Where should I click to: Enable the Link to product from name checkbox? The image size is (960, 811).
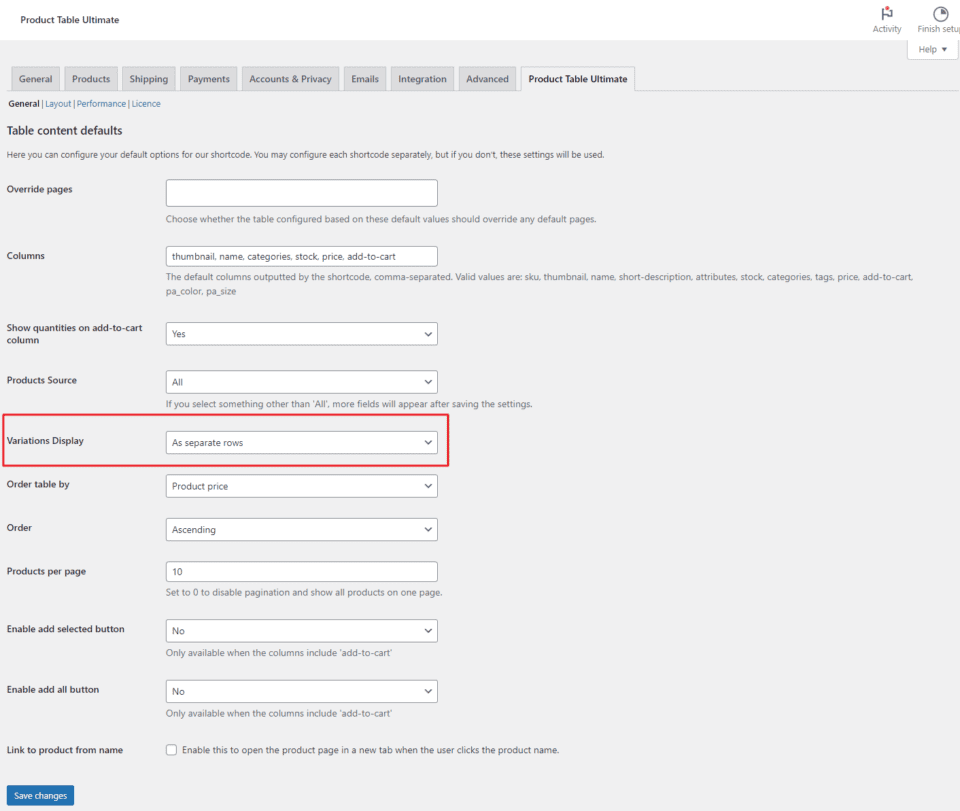click(x=170, y=749)
